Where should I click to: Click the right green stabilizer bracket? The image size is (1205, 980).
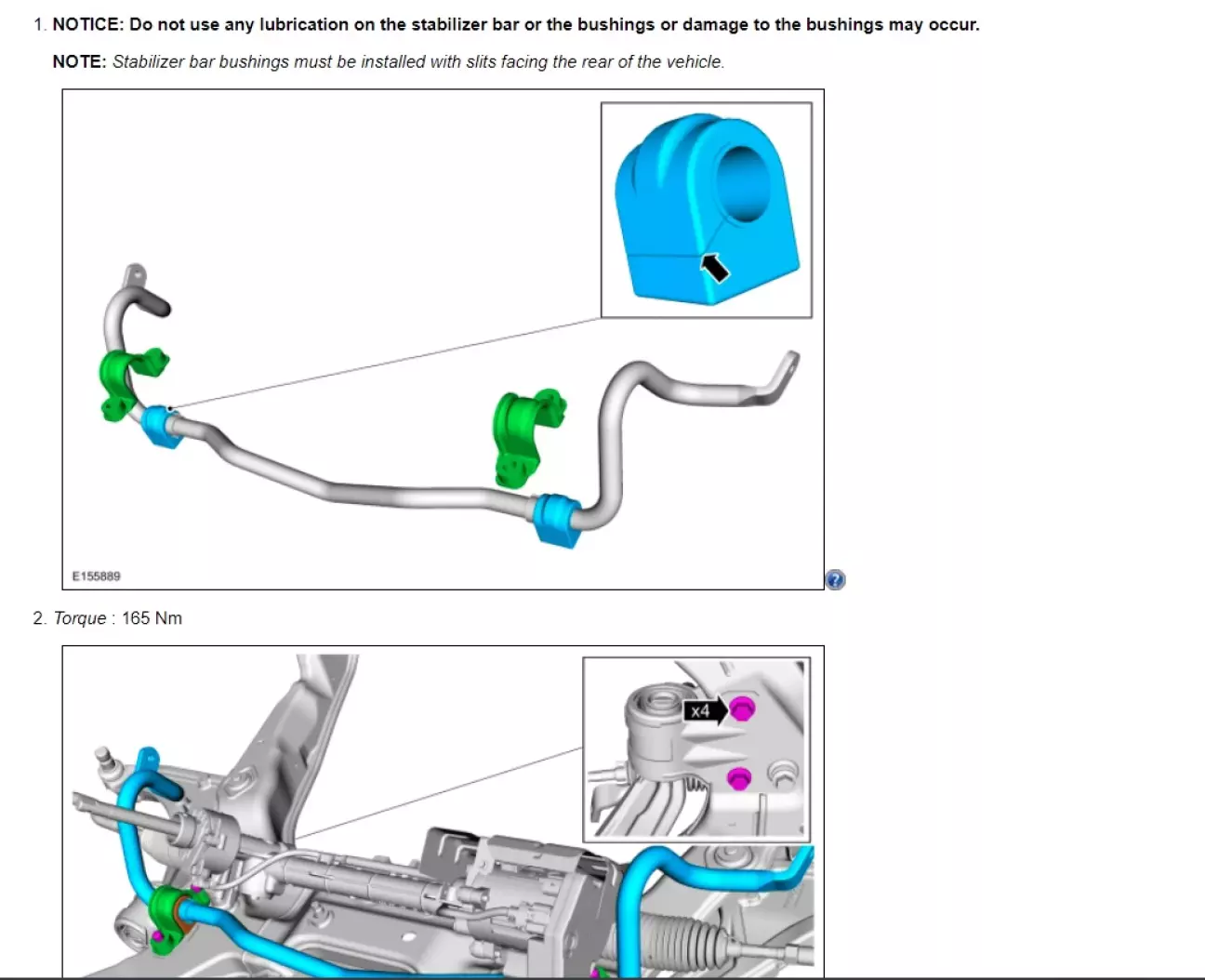(x=526, y=437)
